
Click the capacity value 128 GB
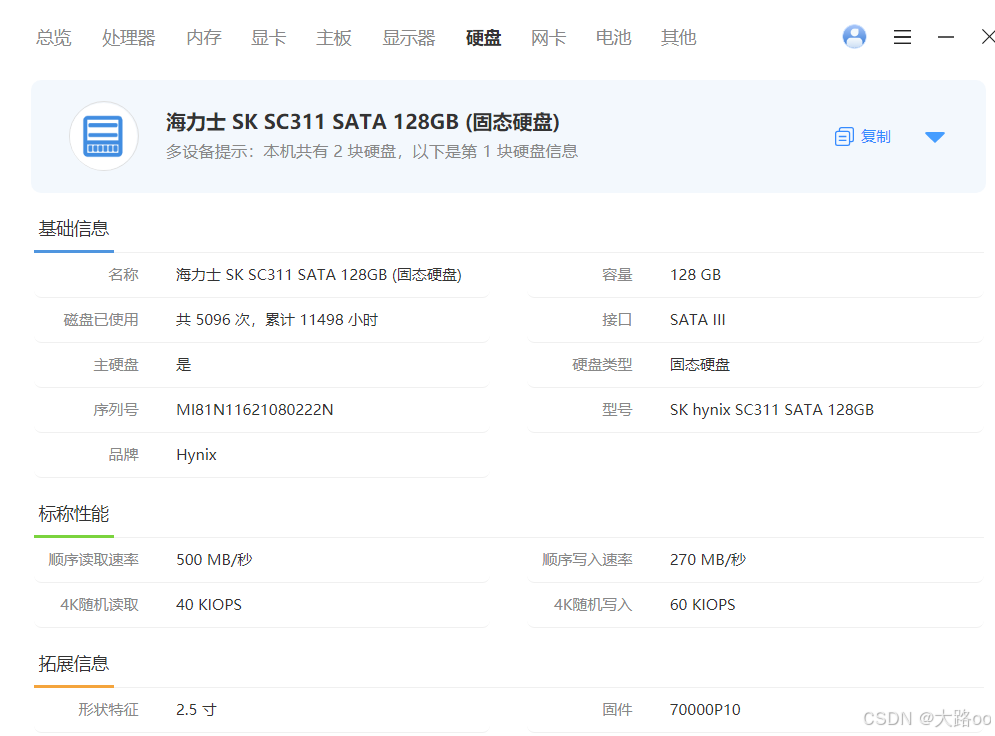[x=695, y=275]
